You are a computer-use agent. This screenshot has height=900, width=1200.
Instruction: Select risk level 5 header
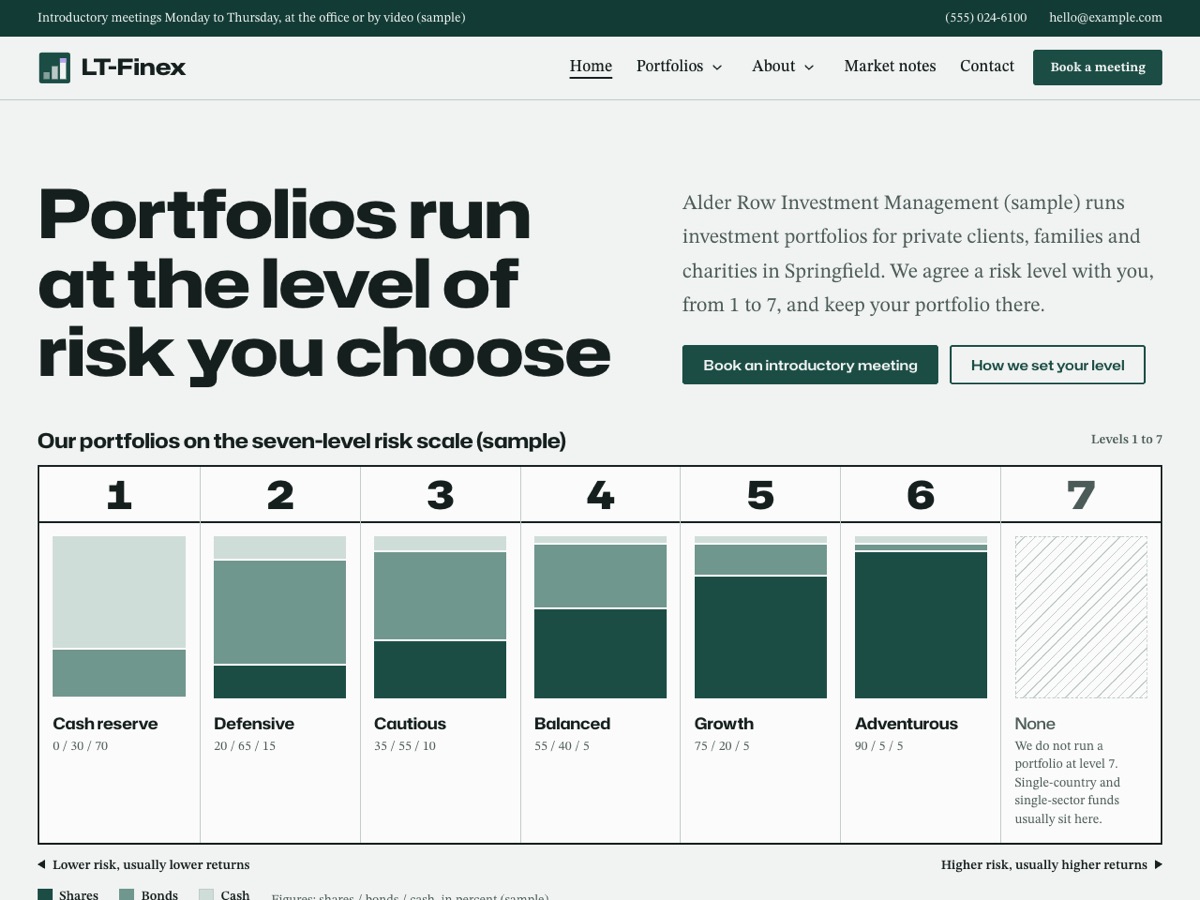(760, 494)
